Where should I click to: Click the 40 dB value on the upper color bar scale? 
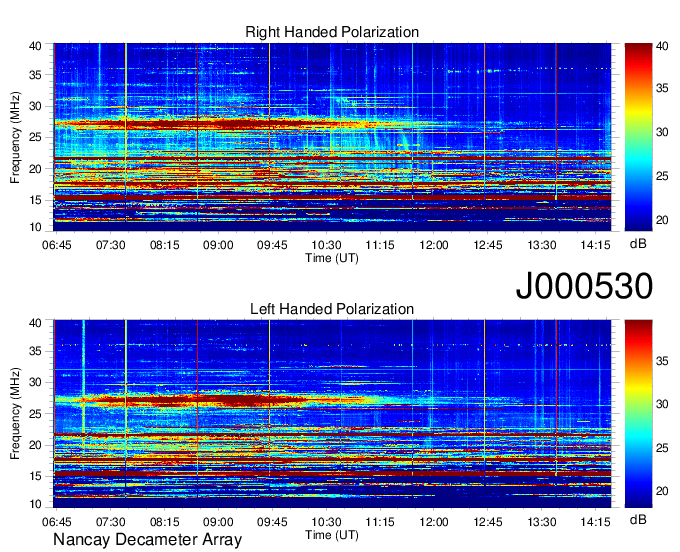pyautogui.click(x=662, y=46)
